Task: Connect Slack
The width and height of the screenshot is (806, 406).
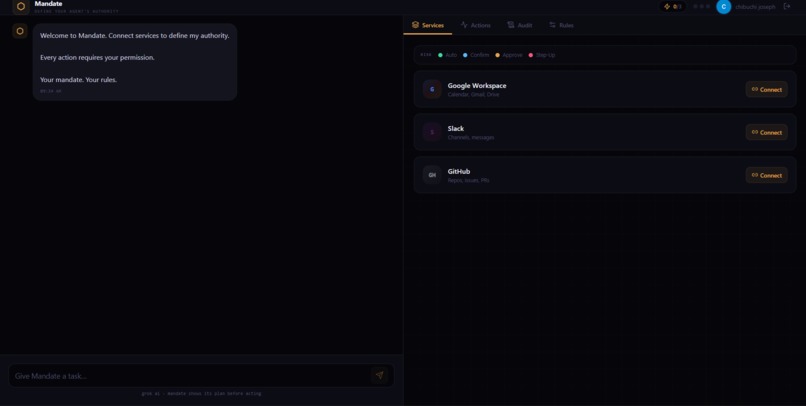Action: [766, 132]
